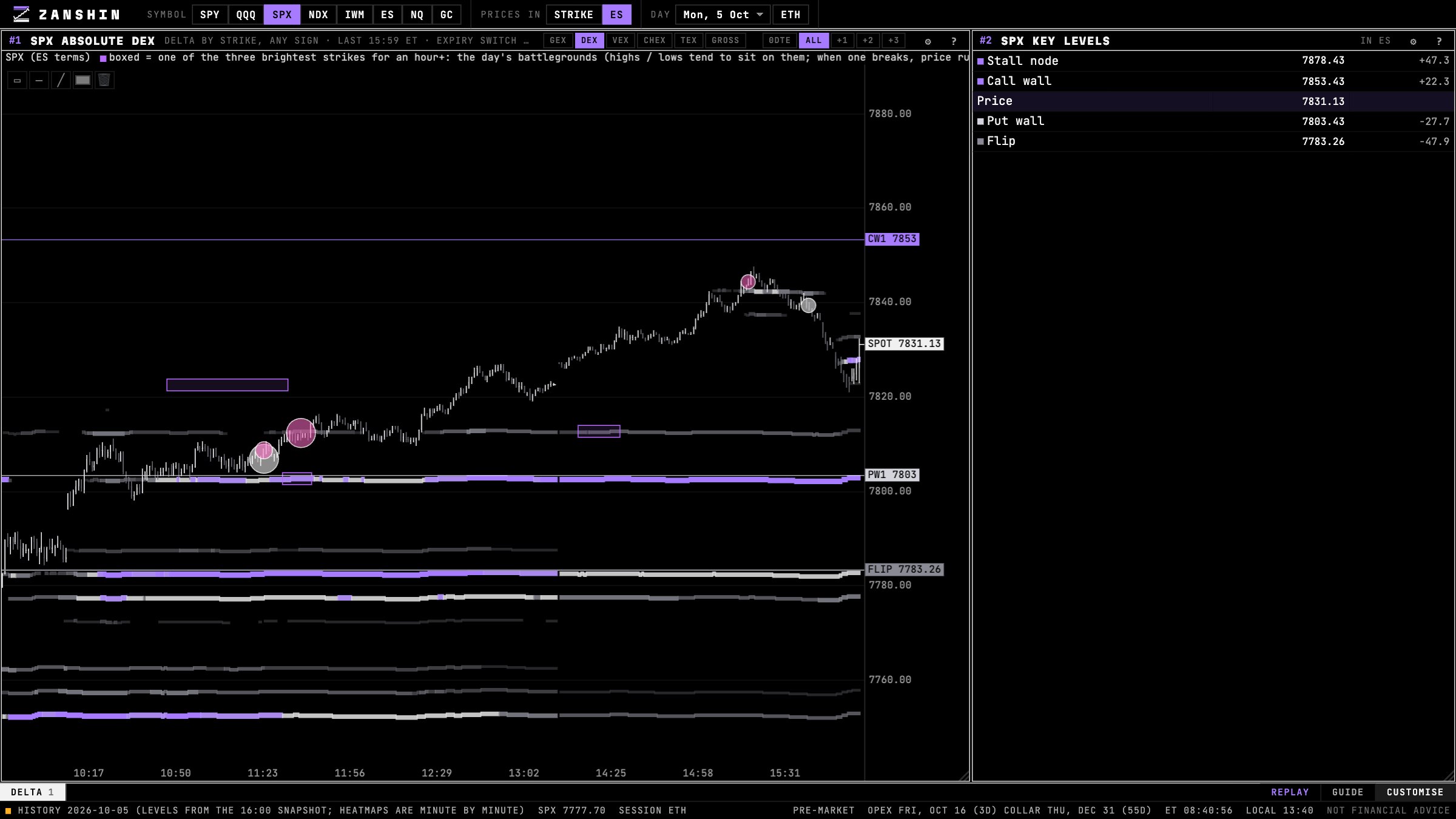Click the magenta bubble marker near the 15:20 high
Viewport: 1456px width, 819px height.
tap(748, 281)
